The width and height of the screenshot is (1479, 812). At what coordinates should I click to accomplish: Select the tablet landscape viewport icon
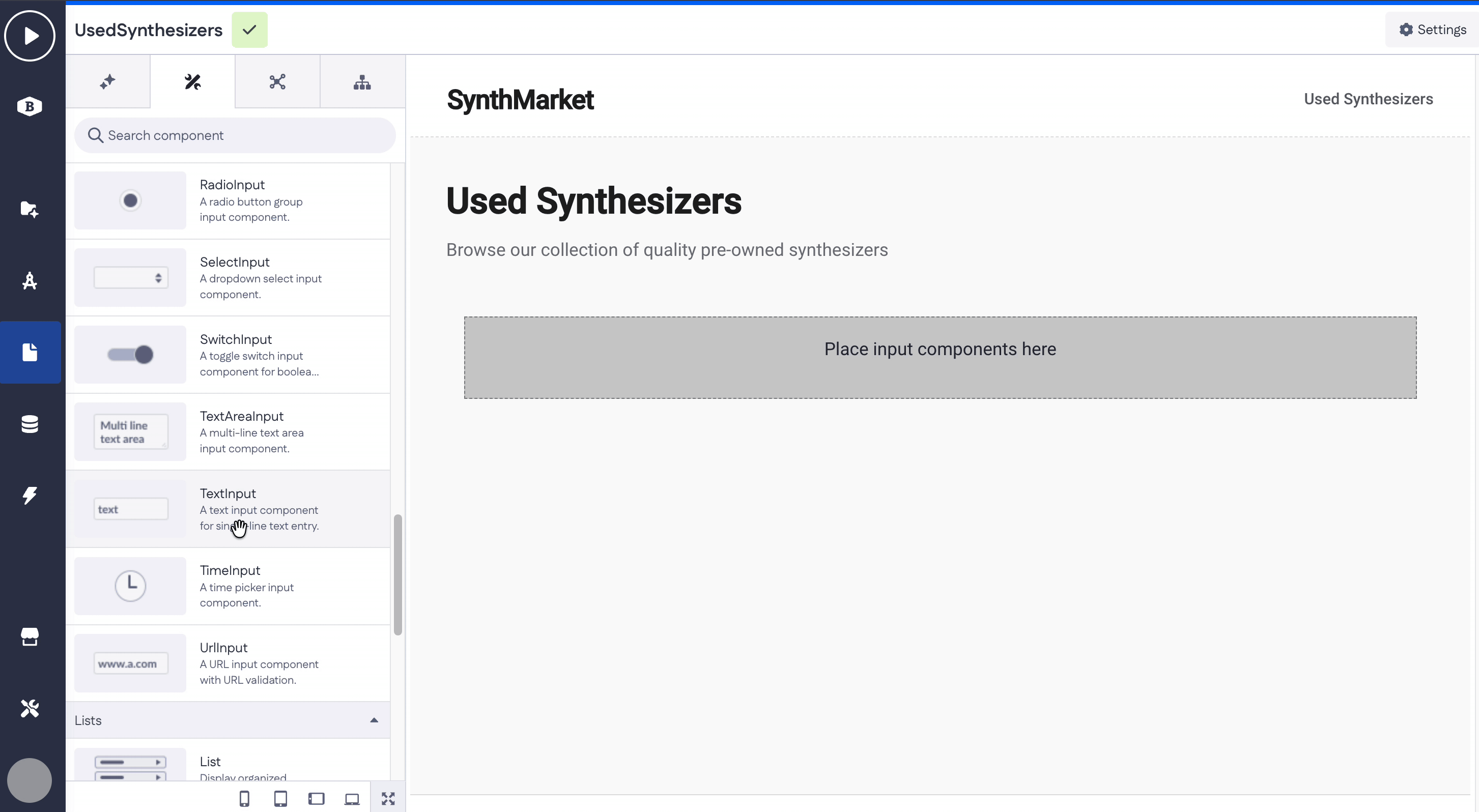pyautogui.click(x=317, y=798)
